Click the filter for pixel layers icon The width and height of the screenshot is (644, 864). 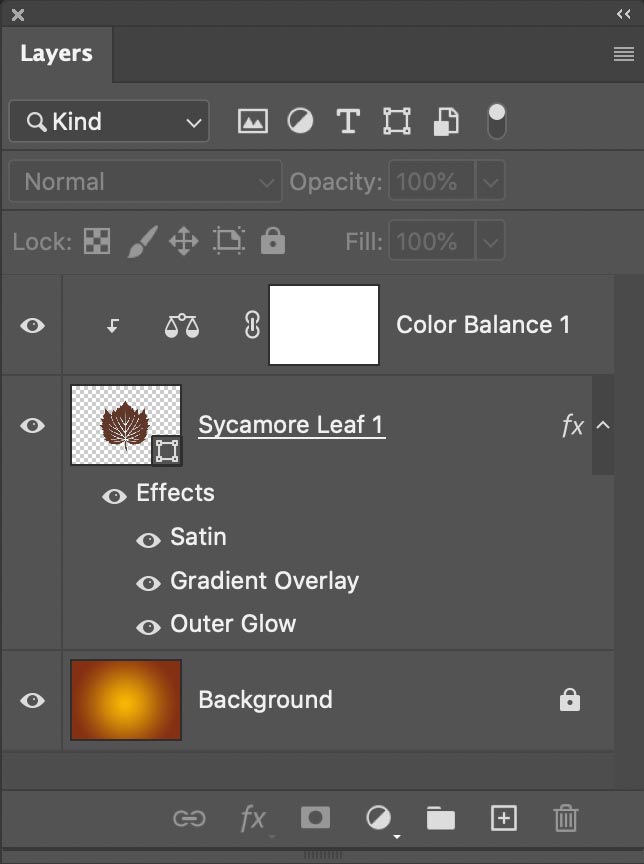coord(252,120)
